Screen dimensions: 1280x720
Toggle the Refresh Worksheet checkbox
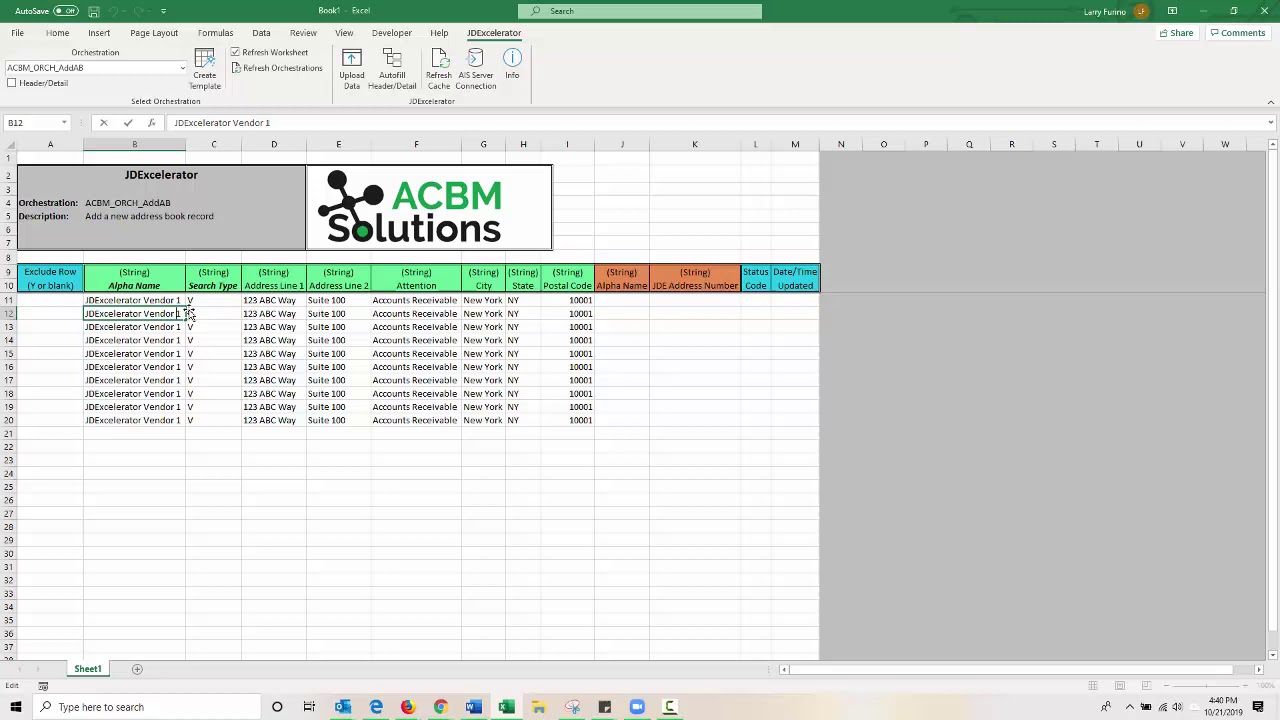pyautogui.click(x=235, y=52)
